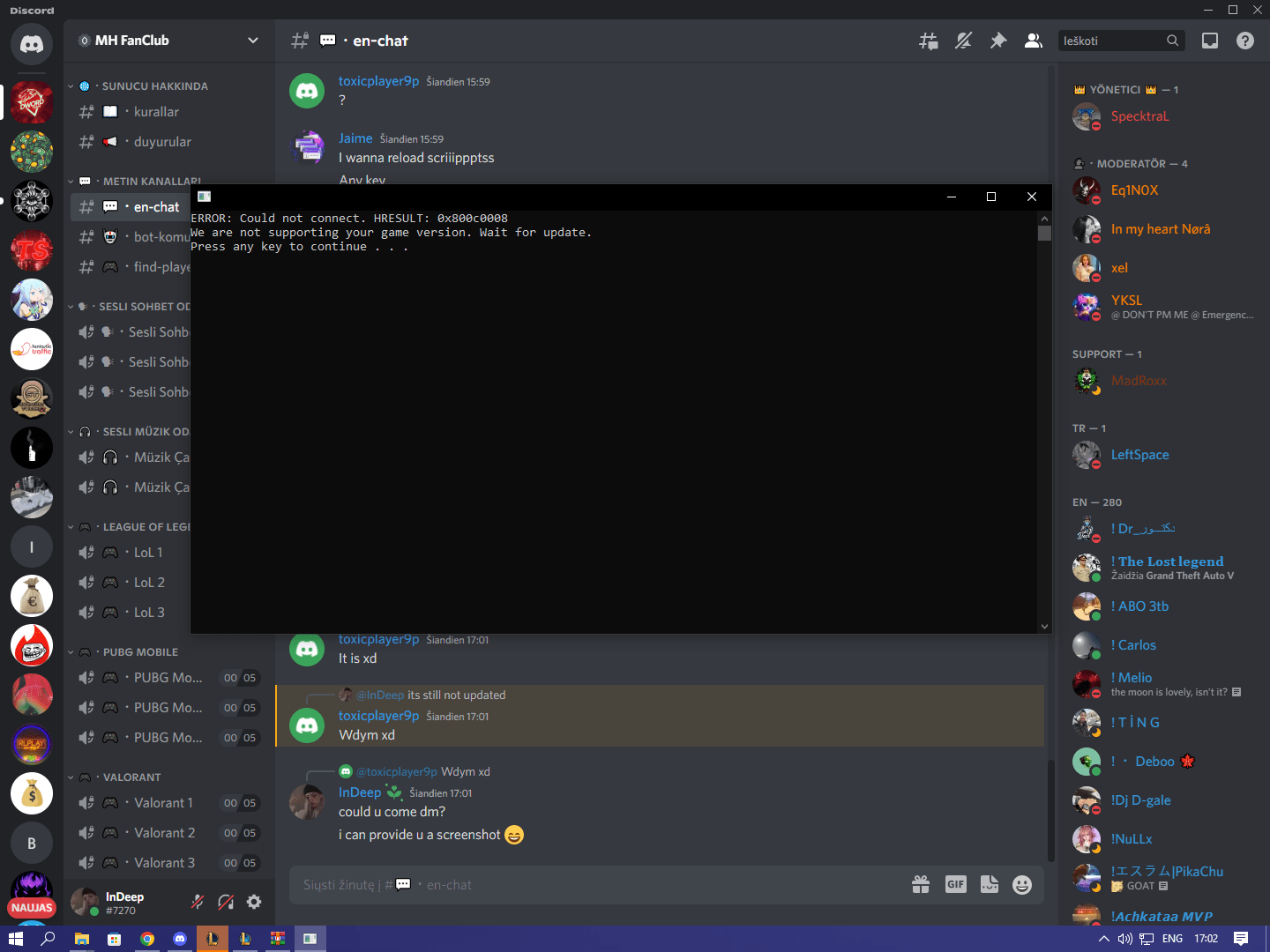Open Windows taskbar search
Image resolution: width=1270 pixels, height=952 pixels.
[x=48, y=939]
